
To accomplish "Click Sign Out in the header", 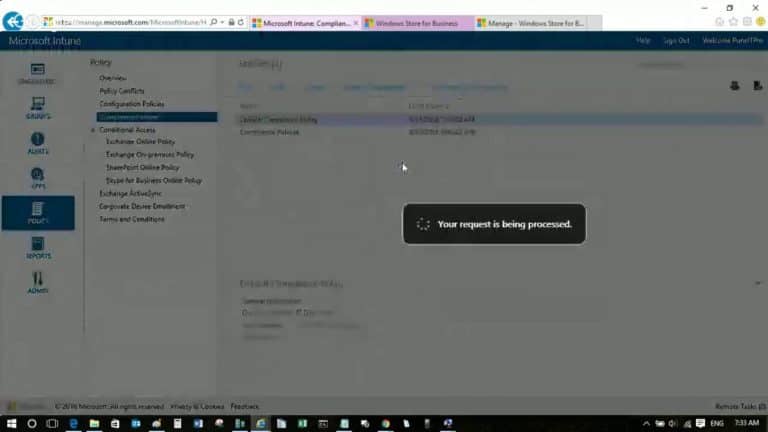I will coord(676,41).
